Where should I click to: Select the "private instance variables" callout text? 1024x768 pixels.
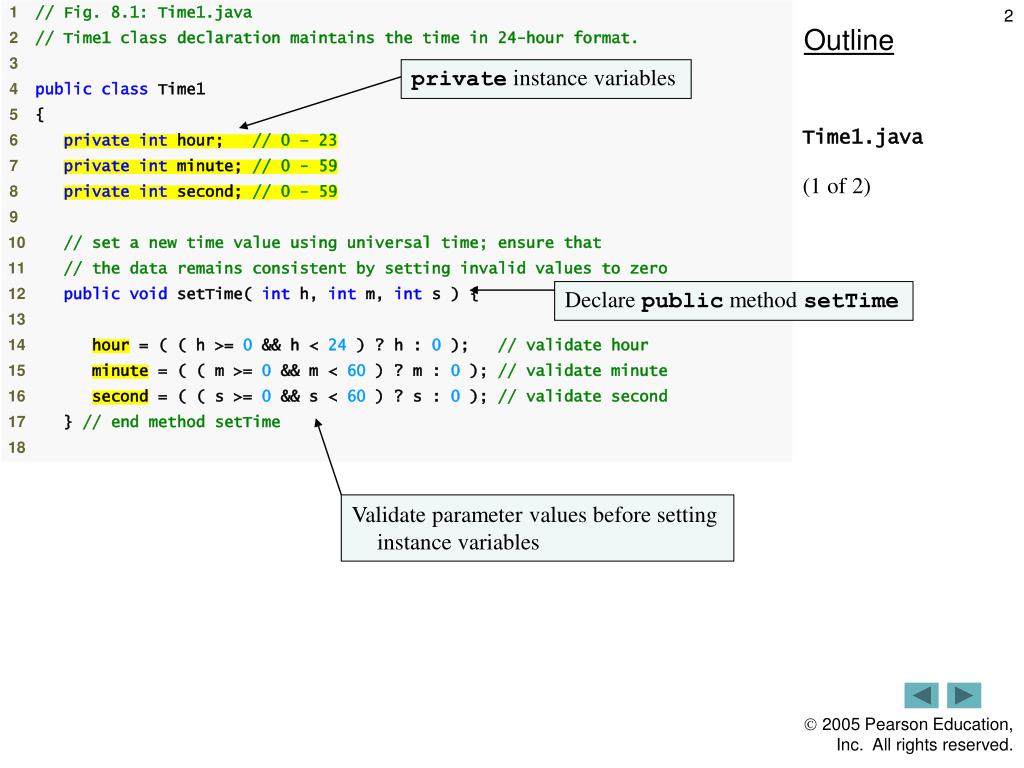543,78
